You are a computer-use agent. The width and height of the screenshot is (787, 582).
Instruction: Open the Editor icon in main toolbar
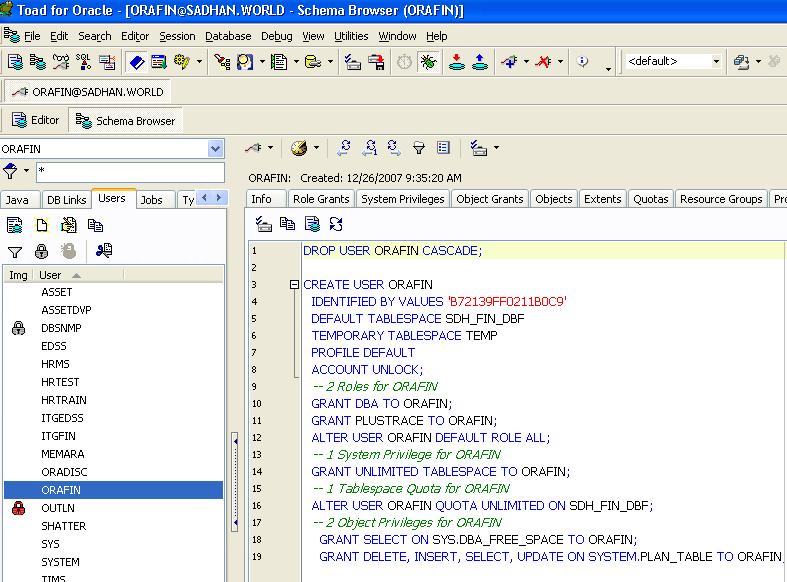click(x=15, y=62)
